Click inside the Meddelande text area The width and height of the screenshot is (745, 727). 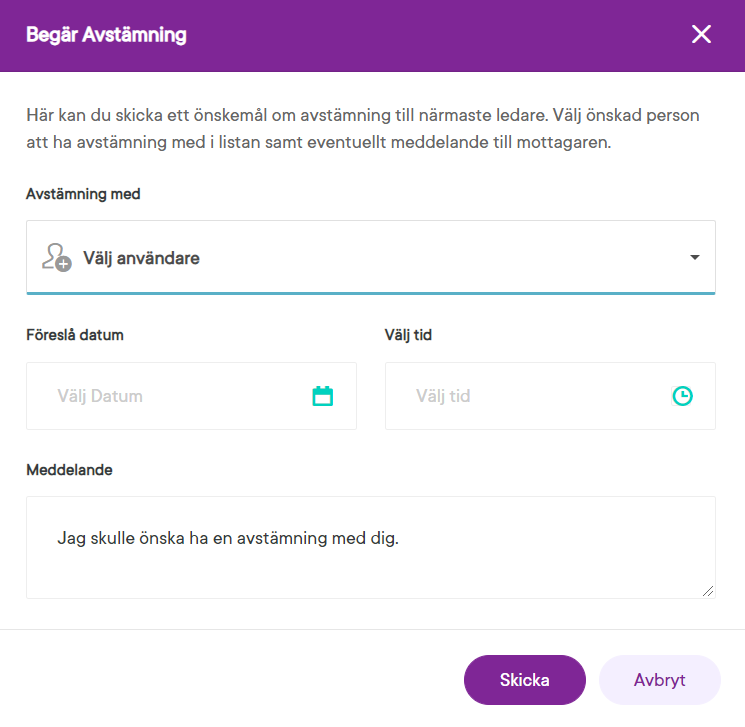point(370,565)
